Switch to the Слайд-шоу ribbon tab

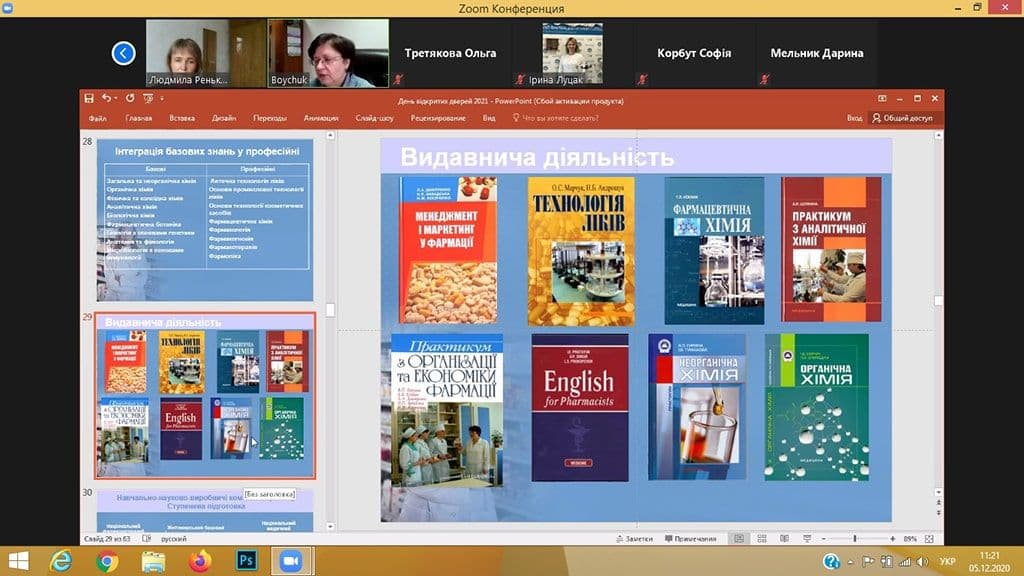pyautogui.click(x=374, y=118)
